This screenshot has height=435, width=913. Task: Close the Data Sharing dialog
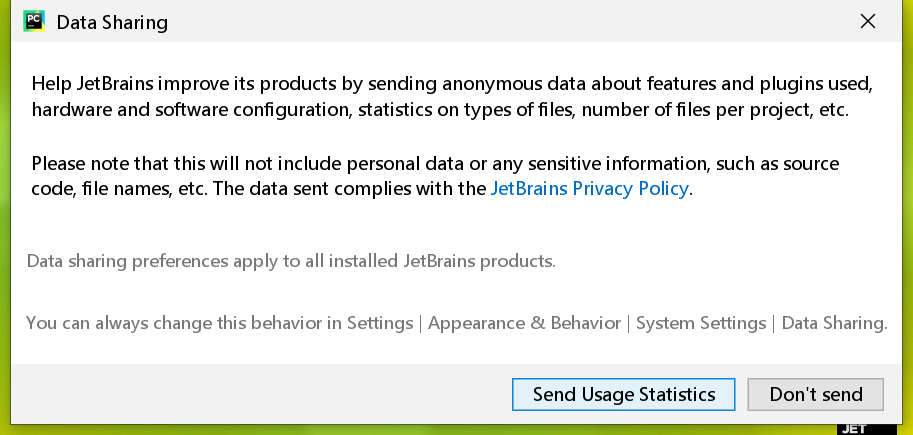[867, 21]
